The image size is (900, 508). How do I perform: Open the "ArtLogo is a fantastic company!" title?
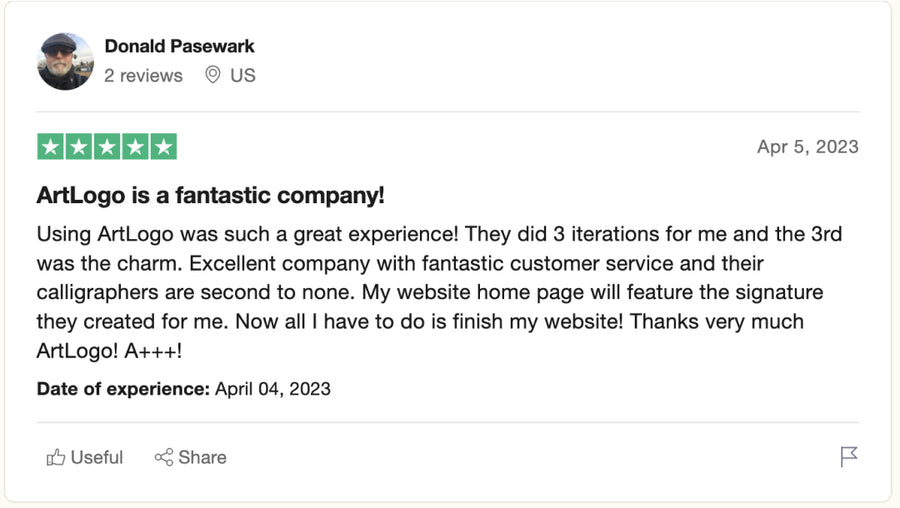210,195
